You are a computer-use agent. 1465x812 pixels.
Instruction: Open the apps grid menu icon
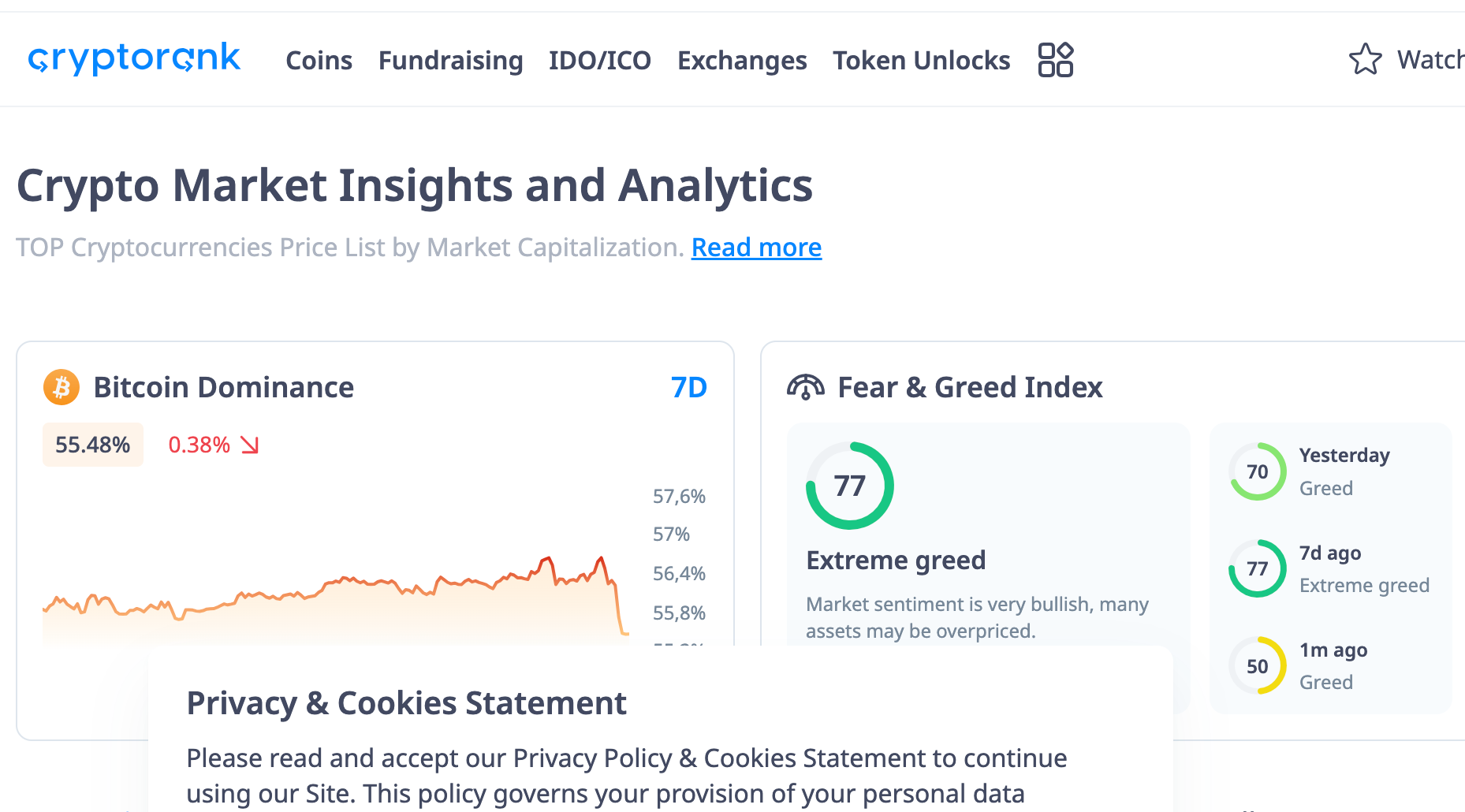click(1055, 60)
